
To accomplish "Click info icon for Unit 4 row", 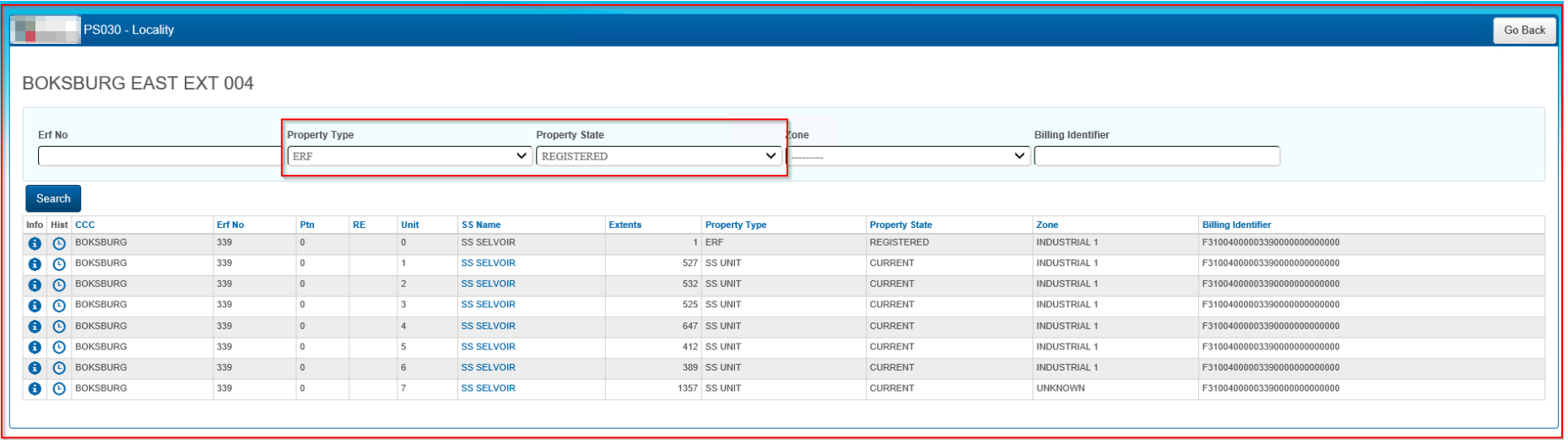I will pos(35,327).
